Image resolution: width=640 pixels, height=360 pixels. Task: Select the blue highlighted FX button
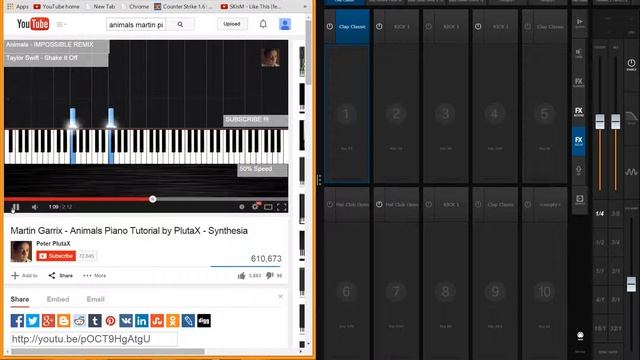578,141
